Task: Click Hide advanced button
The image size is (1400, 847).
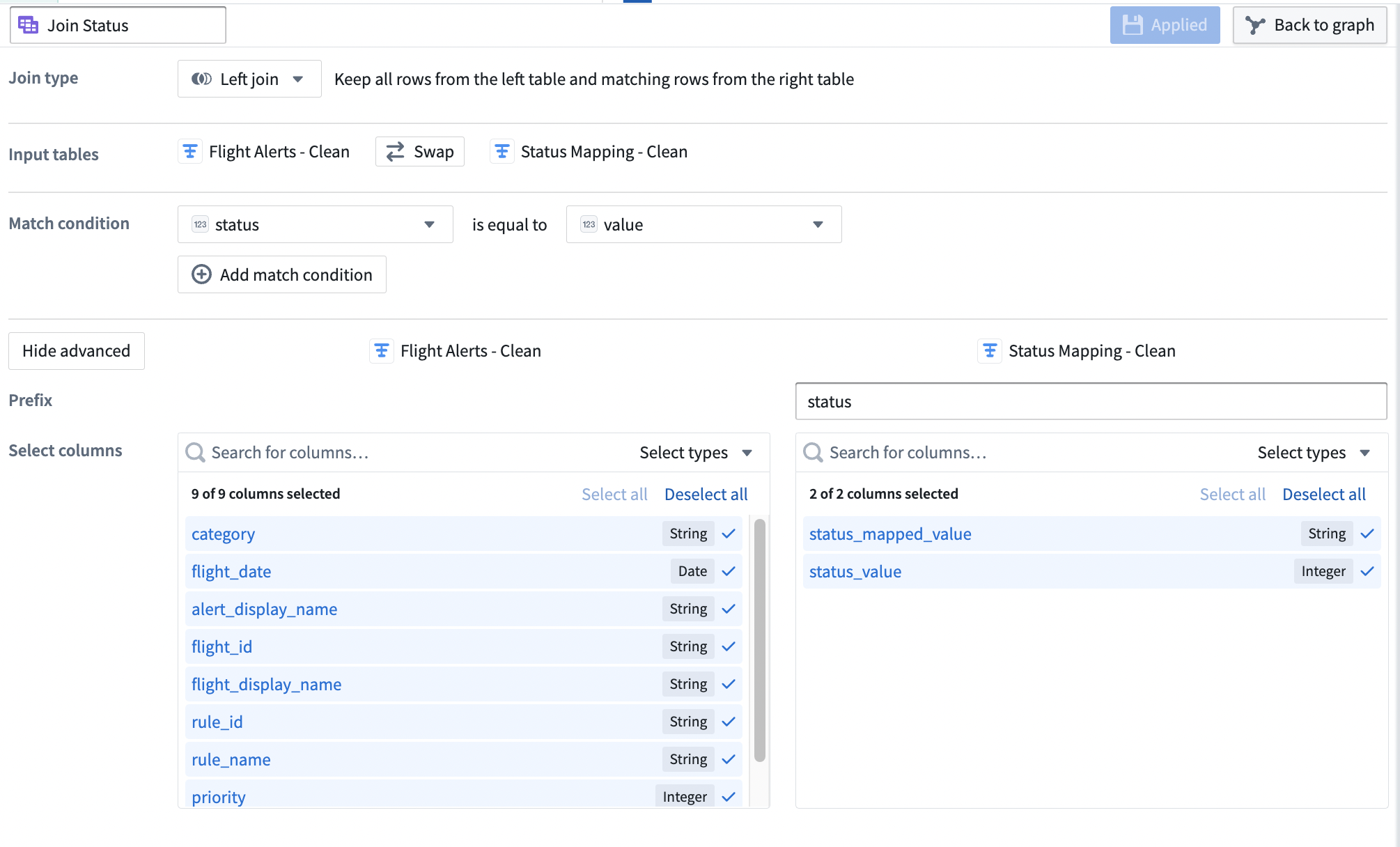Action: pos(77,351)
